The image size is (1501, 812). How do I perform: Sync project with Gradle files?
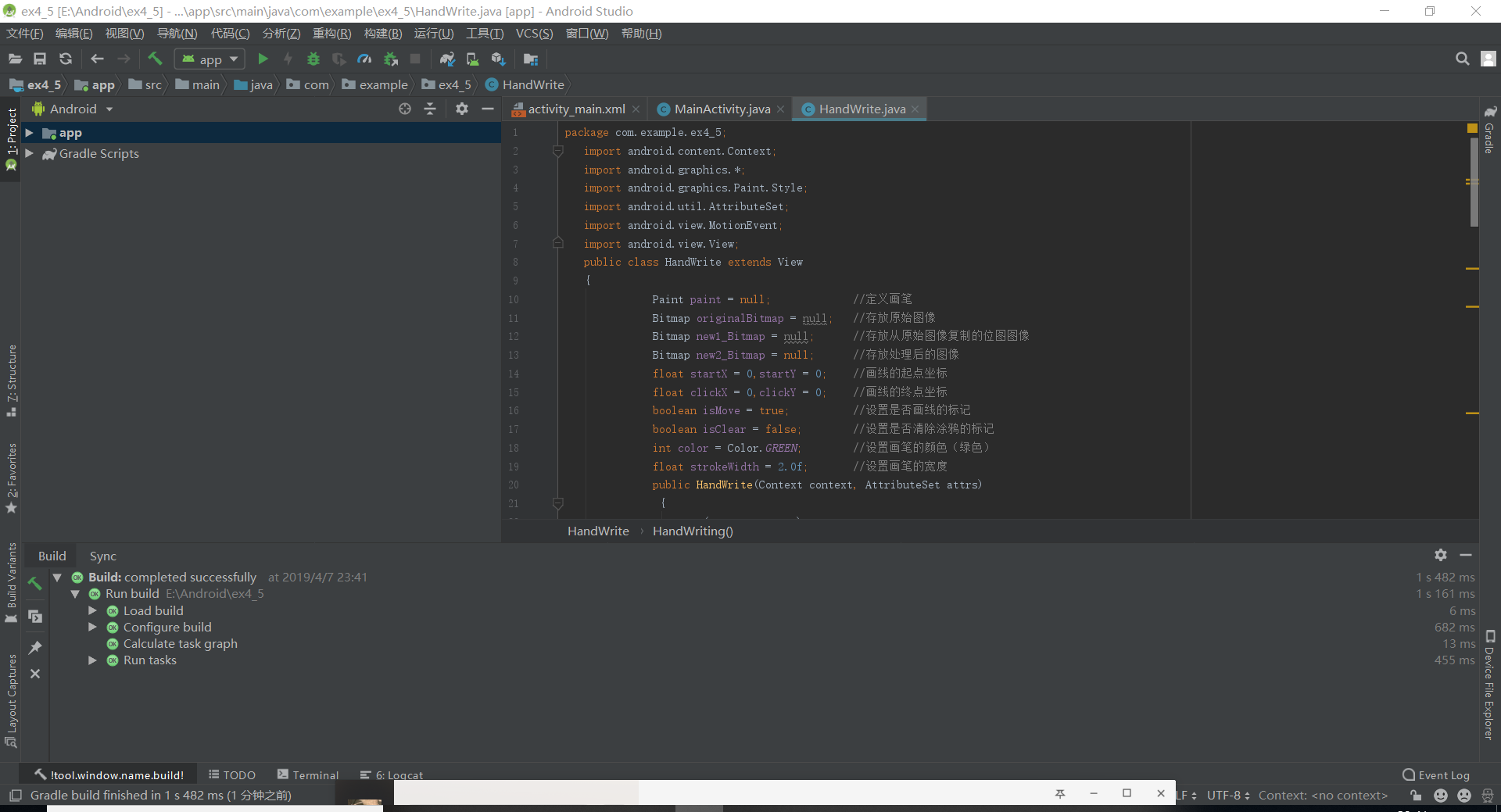point(447,59)
